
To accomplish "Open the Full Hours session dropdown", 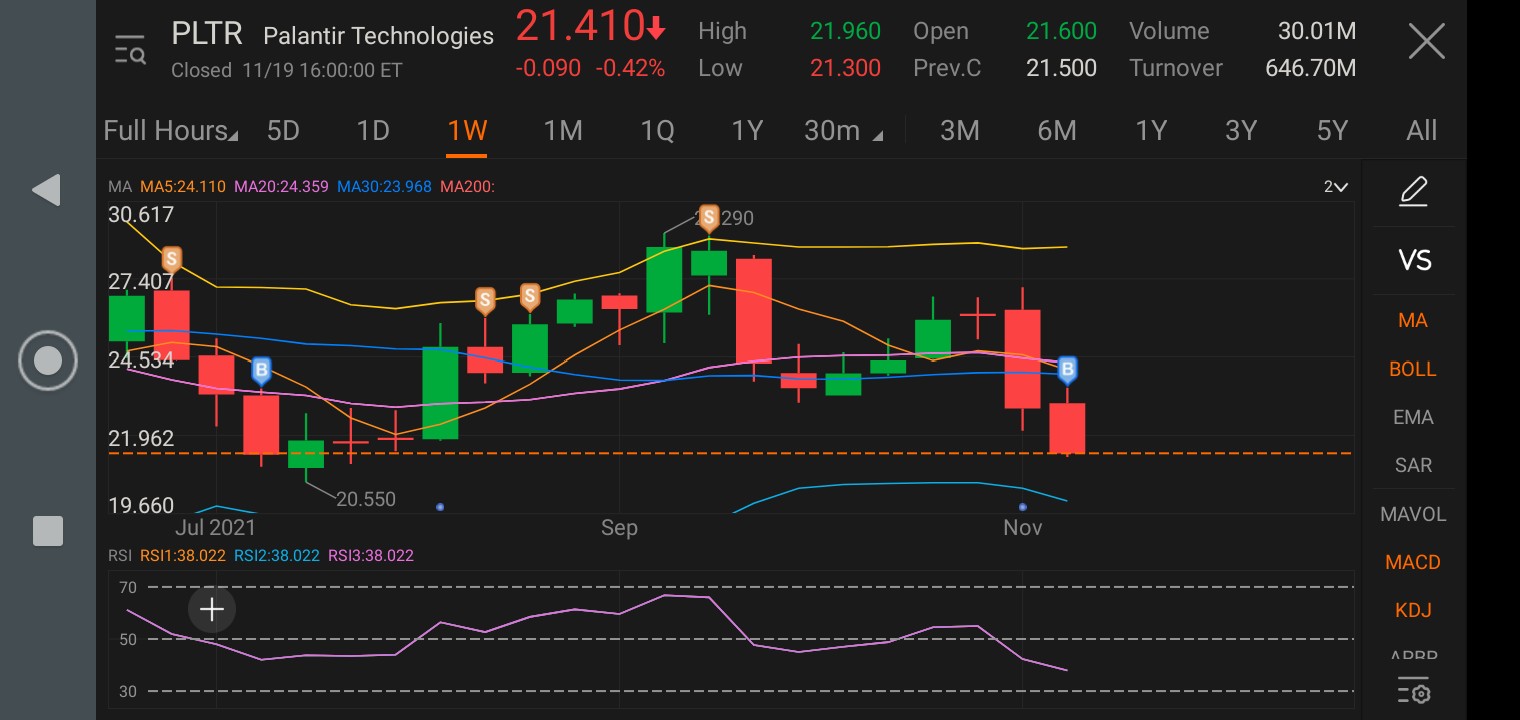I will pyautogui.click(x=171, y=131).
